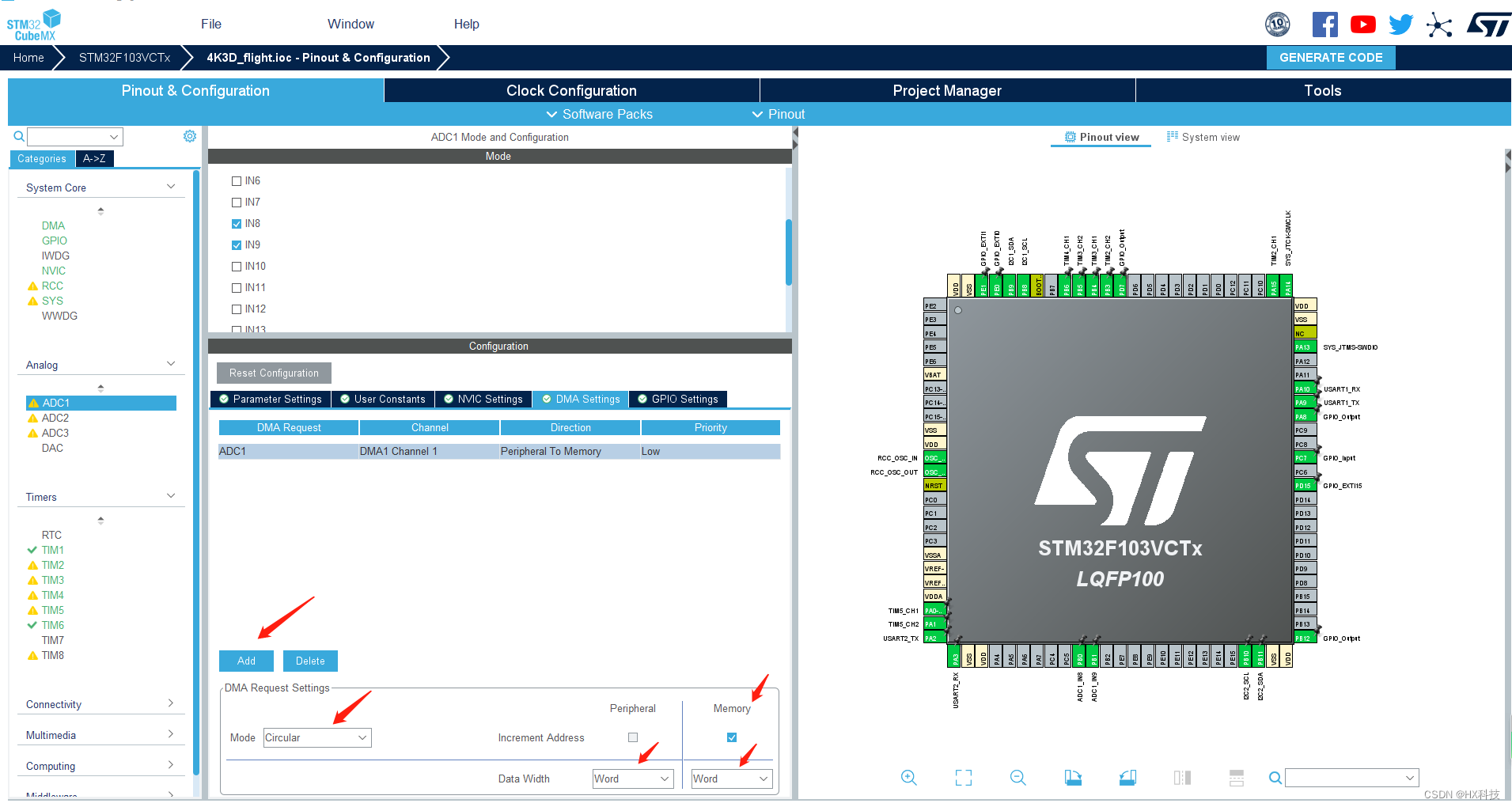The image size is (1512, 807).
Task: Click the ST community network icon
Action: pos(1439,25)
